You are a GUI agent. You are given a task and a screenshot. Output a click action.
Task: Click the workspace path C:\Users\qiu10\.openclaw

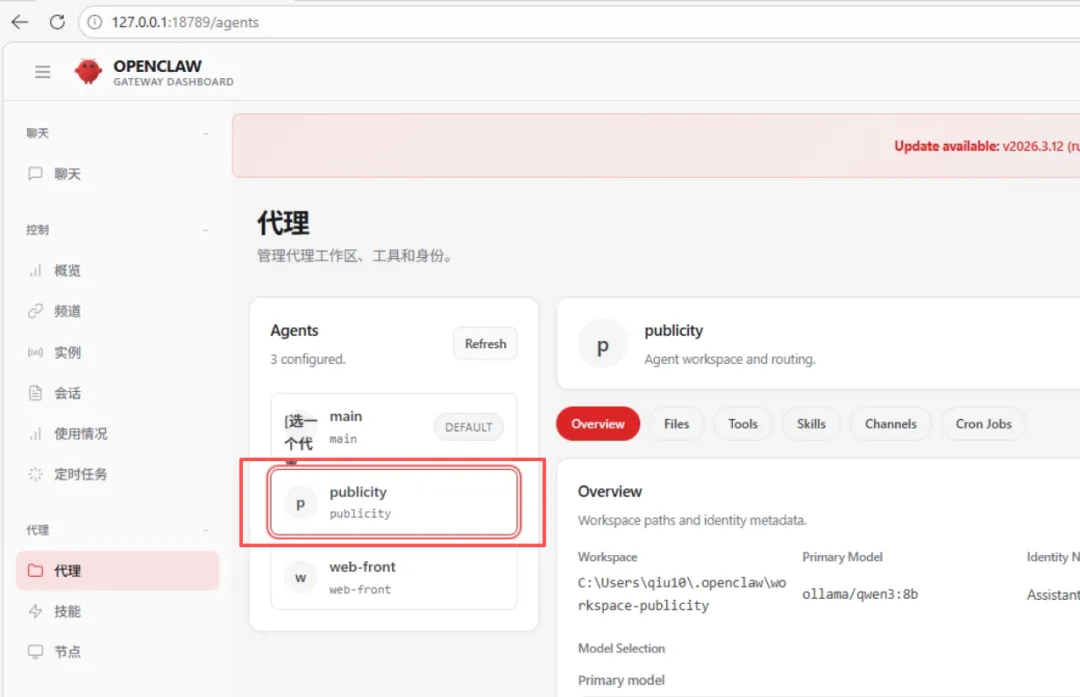click(x=682, y=594)
